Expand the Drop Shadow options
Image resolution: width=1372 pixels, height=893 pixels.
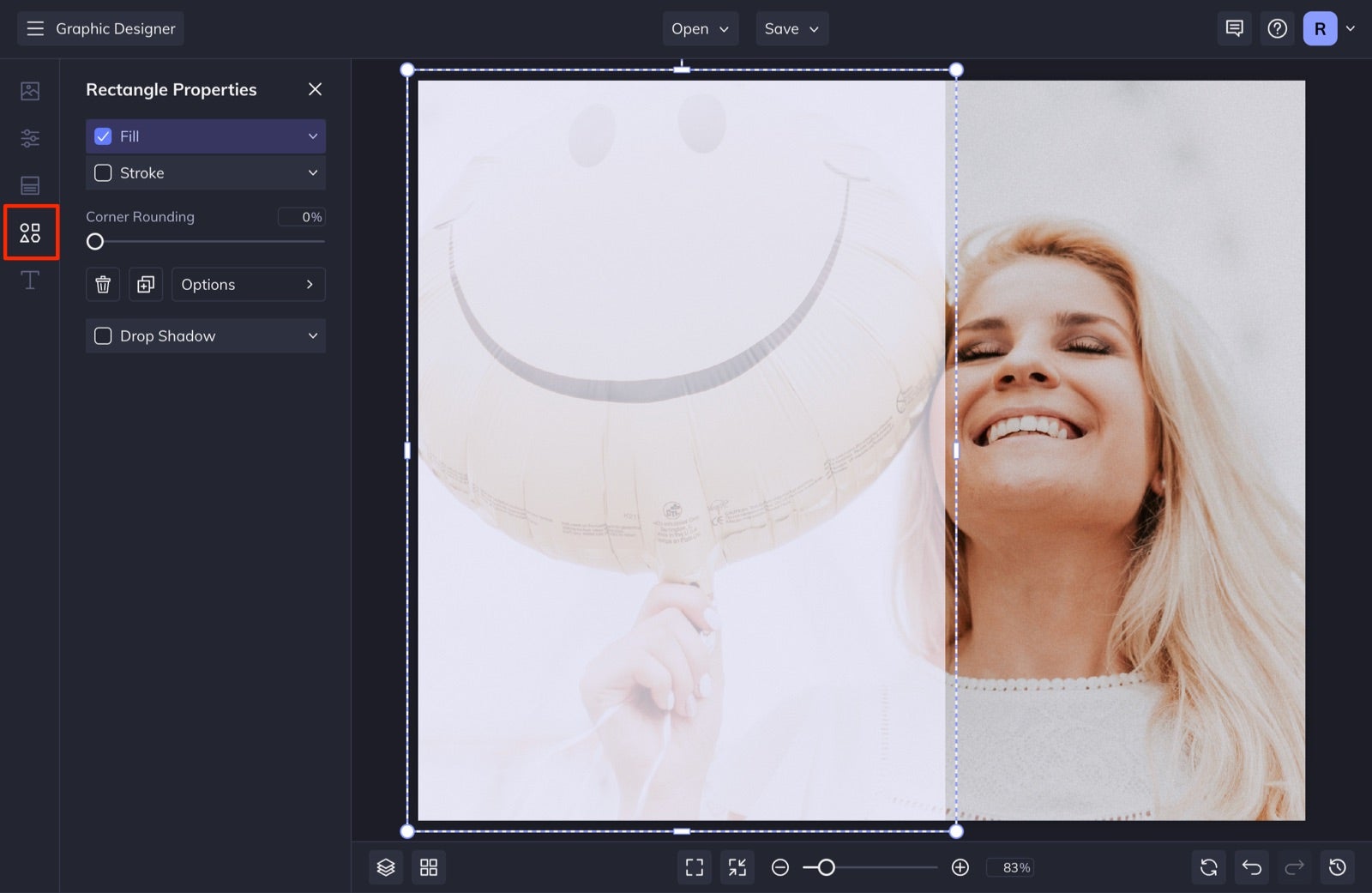(312, 335)
